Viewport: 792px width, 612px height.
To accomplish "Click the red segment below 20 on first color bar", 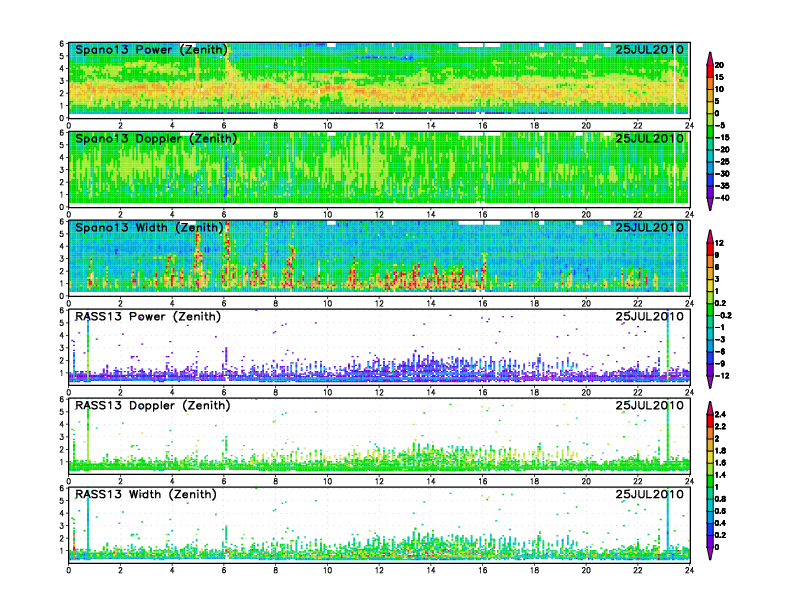I will pyautogui.click(x=710, y=71).
